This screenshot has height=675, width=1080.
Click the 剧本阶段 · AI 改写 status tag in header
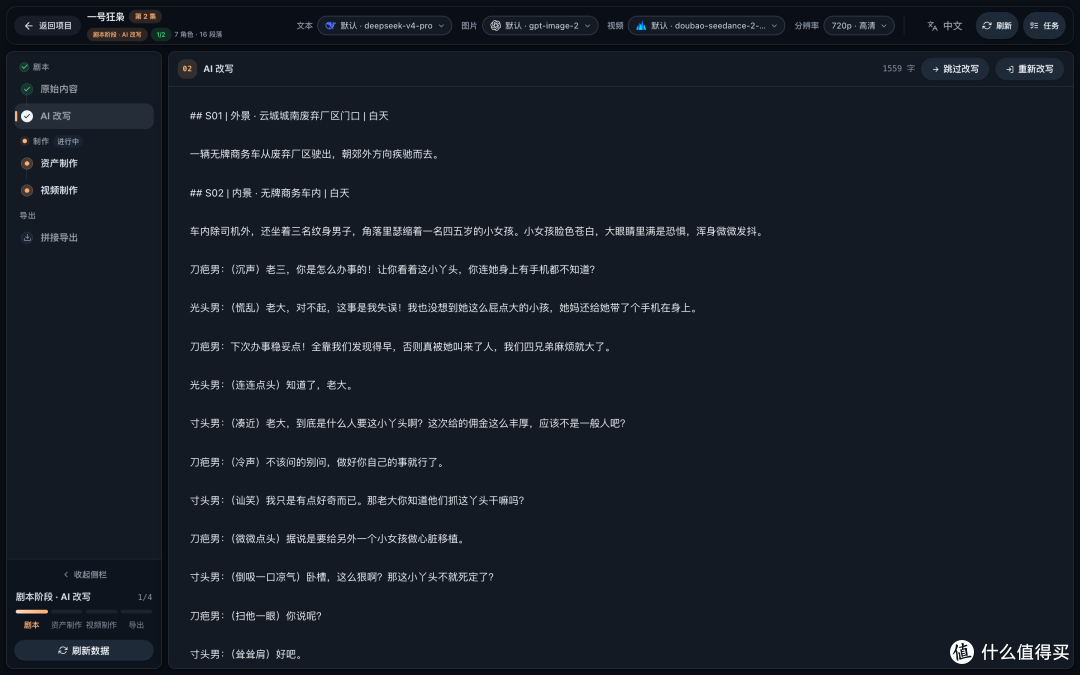pos(117,34)
